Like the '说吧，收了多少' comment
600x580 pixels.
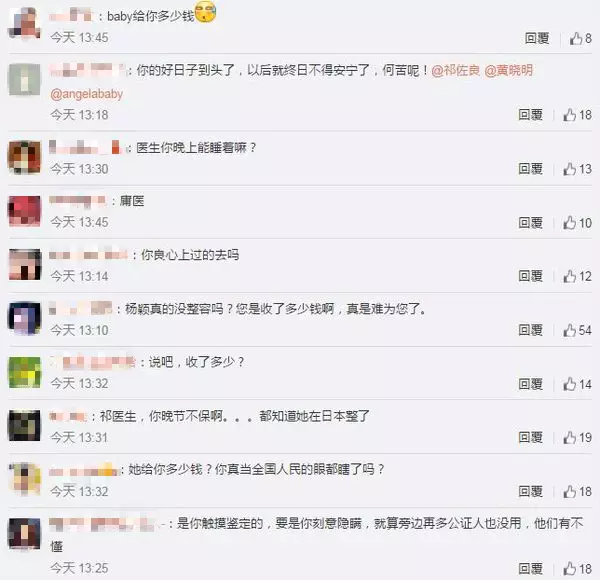click(x=577, y=384)
